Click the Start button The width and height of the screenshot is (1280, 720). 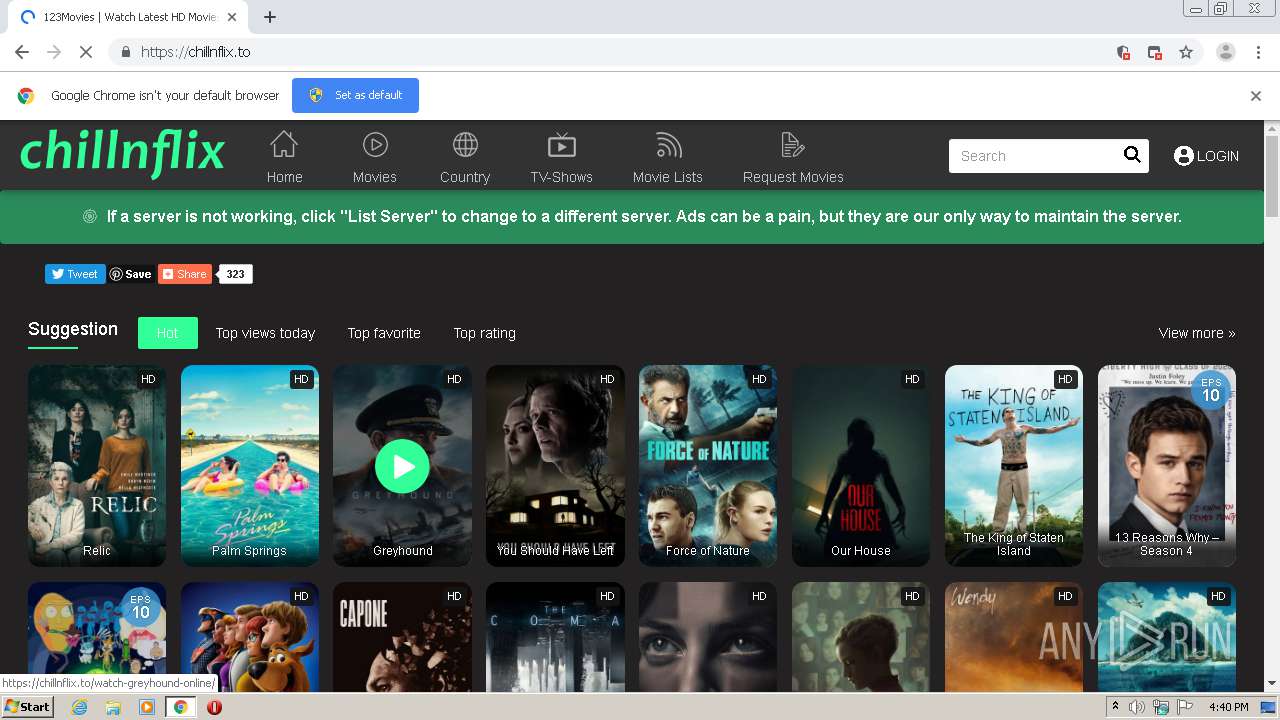pos(27,707)
